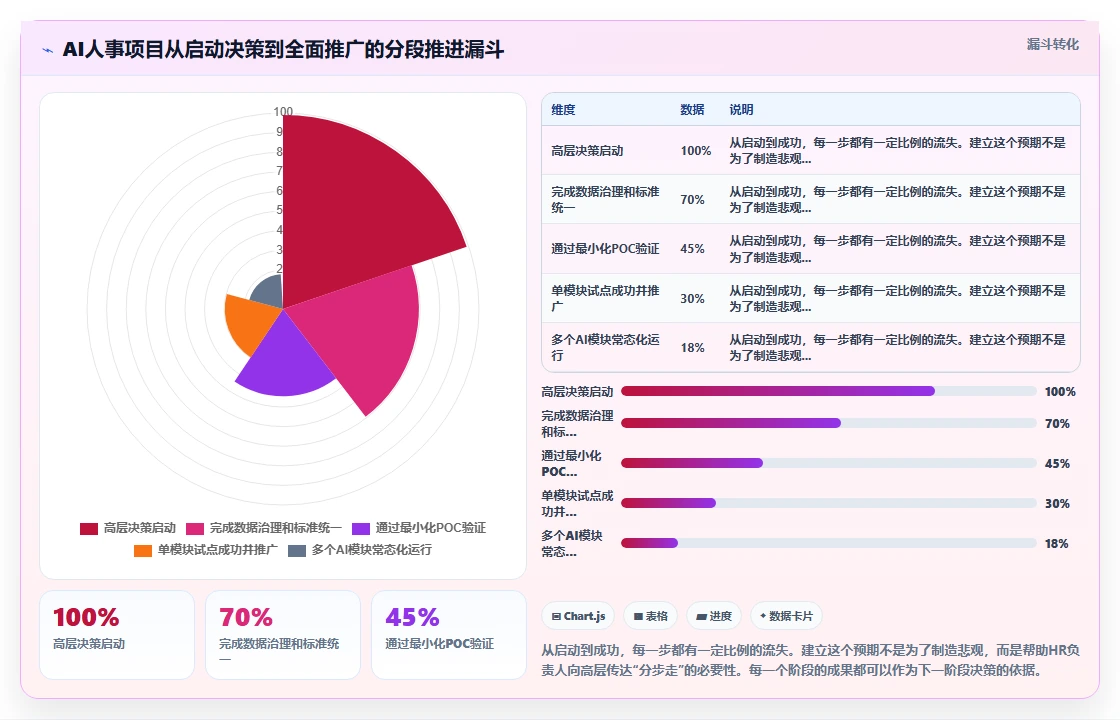Screen dimensions: 1120x720
Task: Click the gray 多个AI模块 chart segment
Action: coord(270,291)
